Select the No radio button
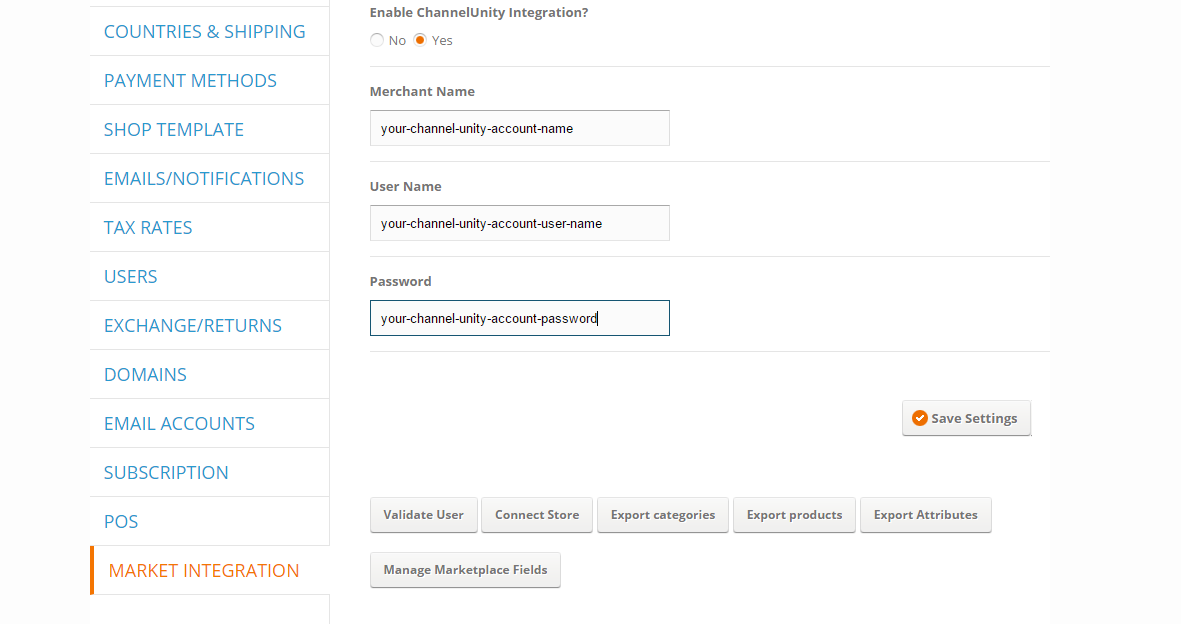This screenshot has width=1181, height=624. click(x=377, y=40)
